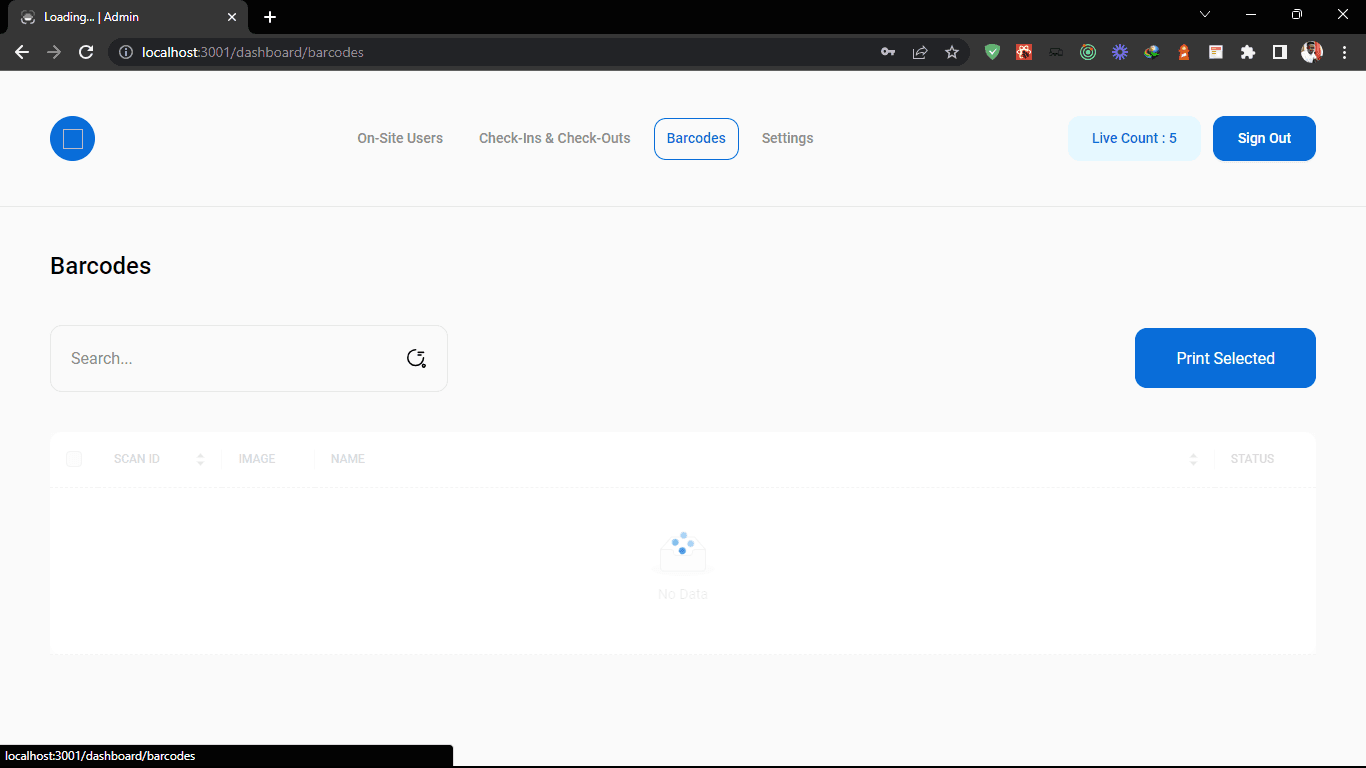Viewport: 1366px width, 768px height.
Task: Open a new browser tab
Action: [270, 17]
